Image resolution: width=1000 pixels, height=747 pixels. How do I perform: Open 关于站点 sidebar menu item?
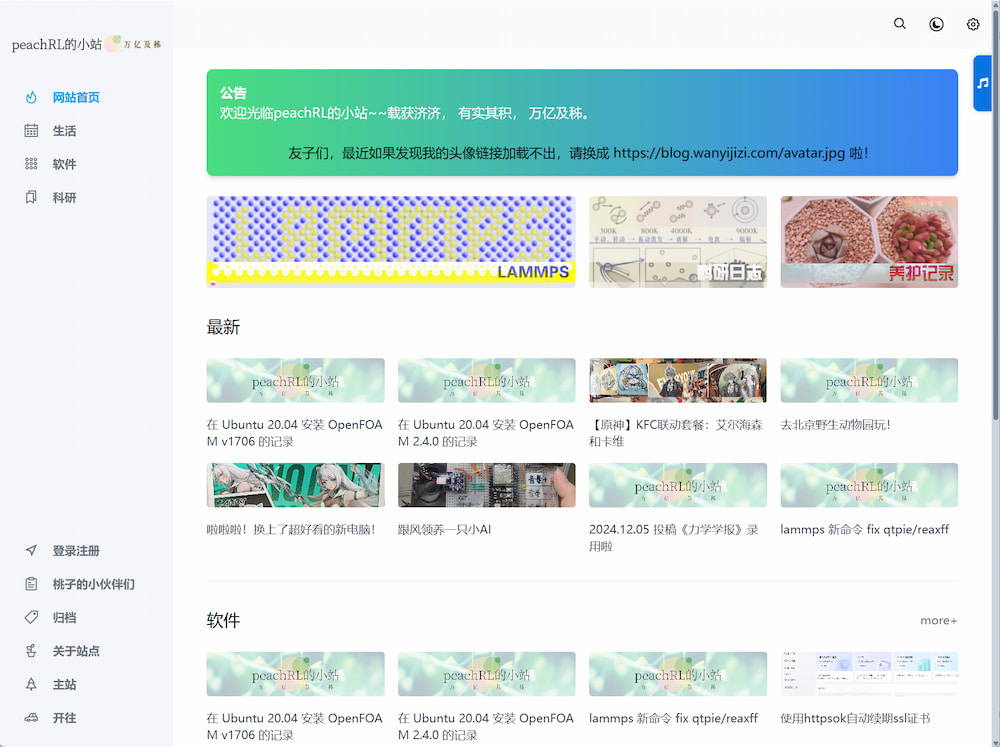(x=76, y=651)
